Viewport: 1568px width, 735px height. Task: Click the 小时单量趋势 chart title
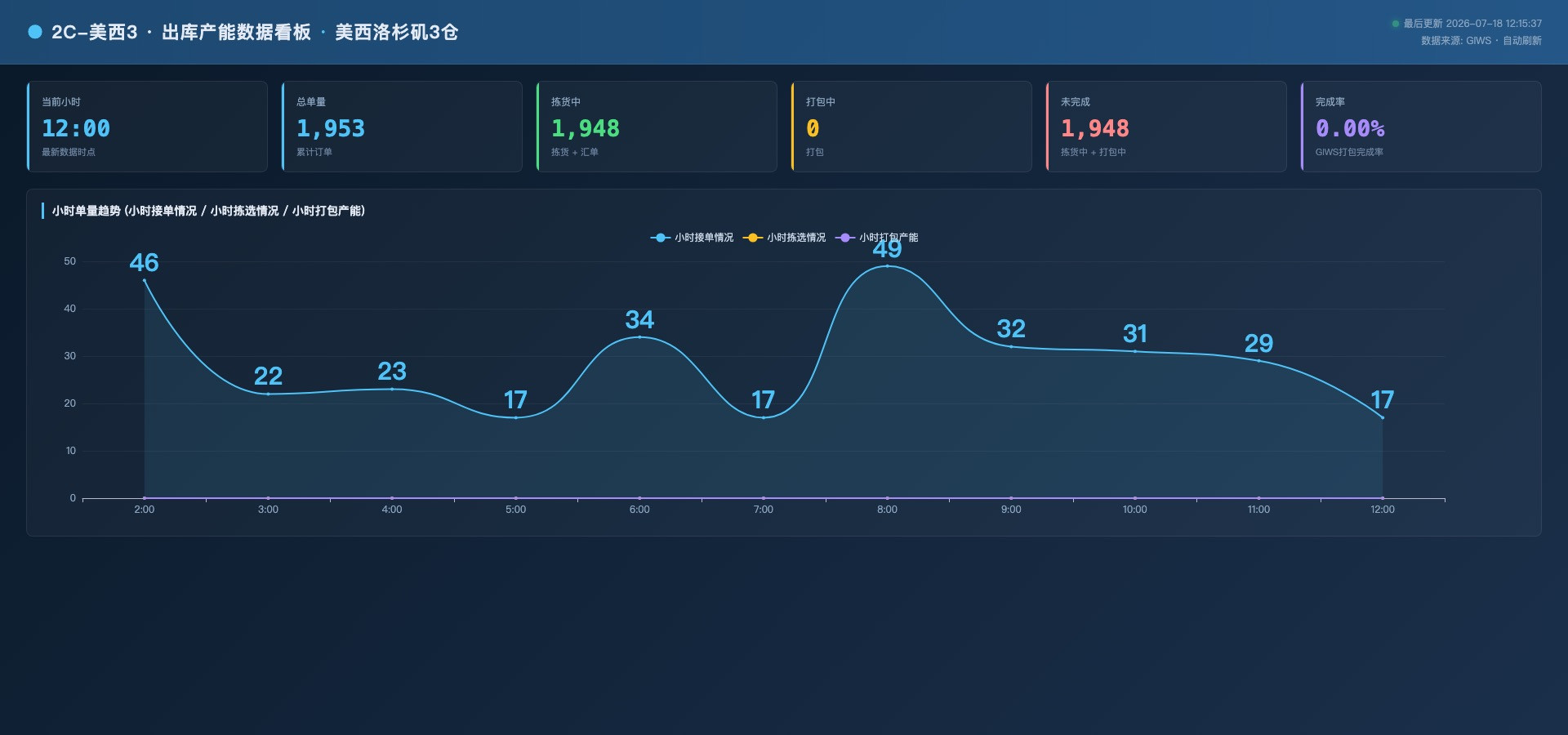tap(208, 211)
